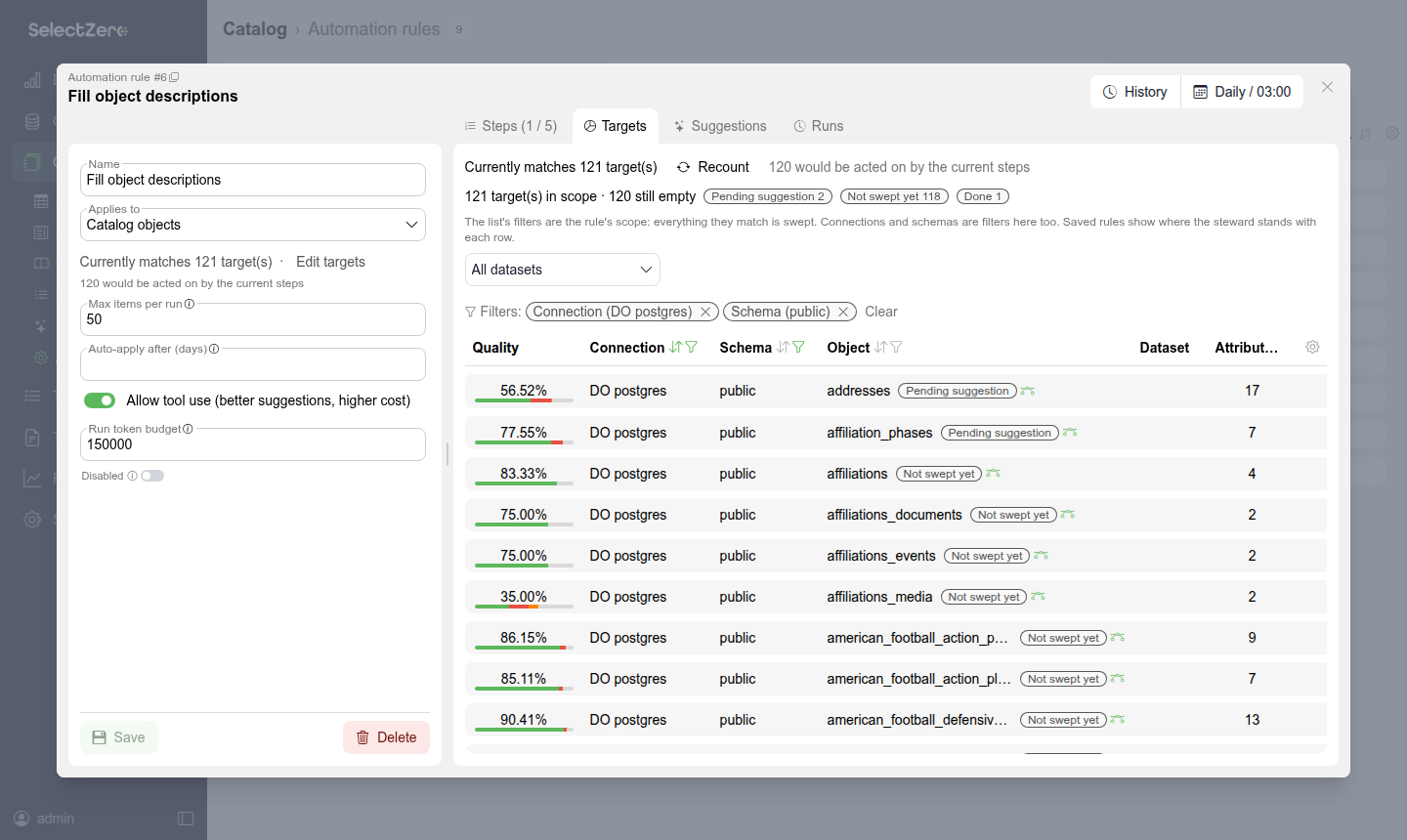
Task: Open the All datasets dropdown
Action: point(563,270)
